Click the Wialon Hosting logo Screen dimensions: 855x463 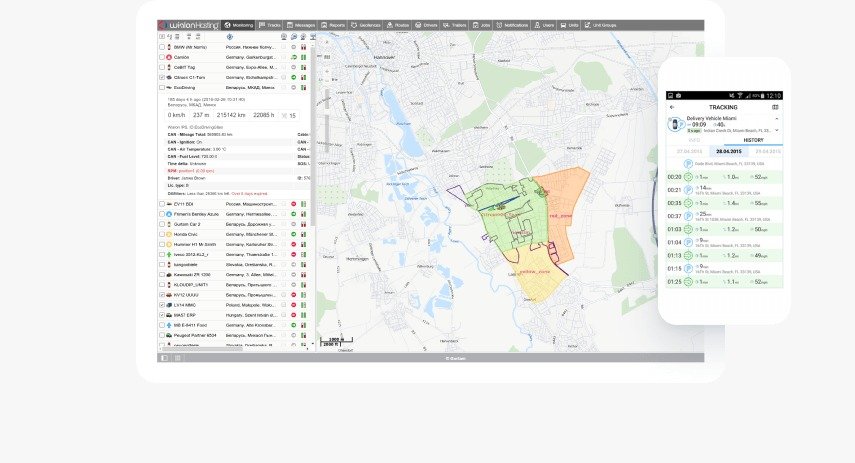[x=188, y=24]
